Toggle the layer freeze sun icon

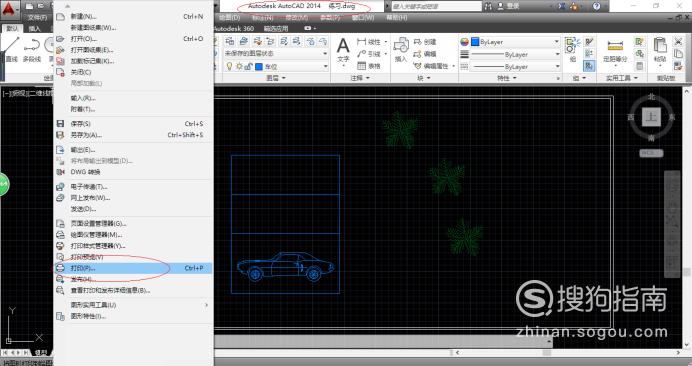(x=239, y=66)
